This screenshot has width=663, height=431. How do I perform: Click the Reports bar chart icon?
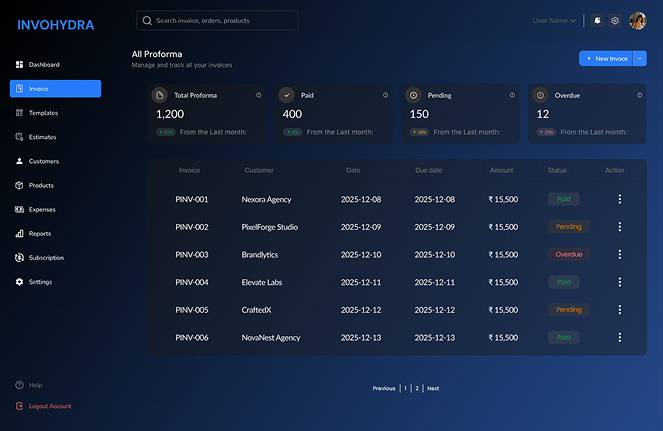(x=19, y=233)
